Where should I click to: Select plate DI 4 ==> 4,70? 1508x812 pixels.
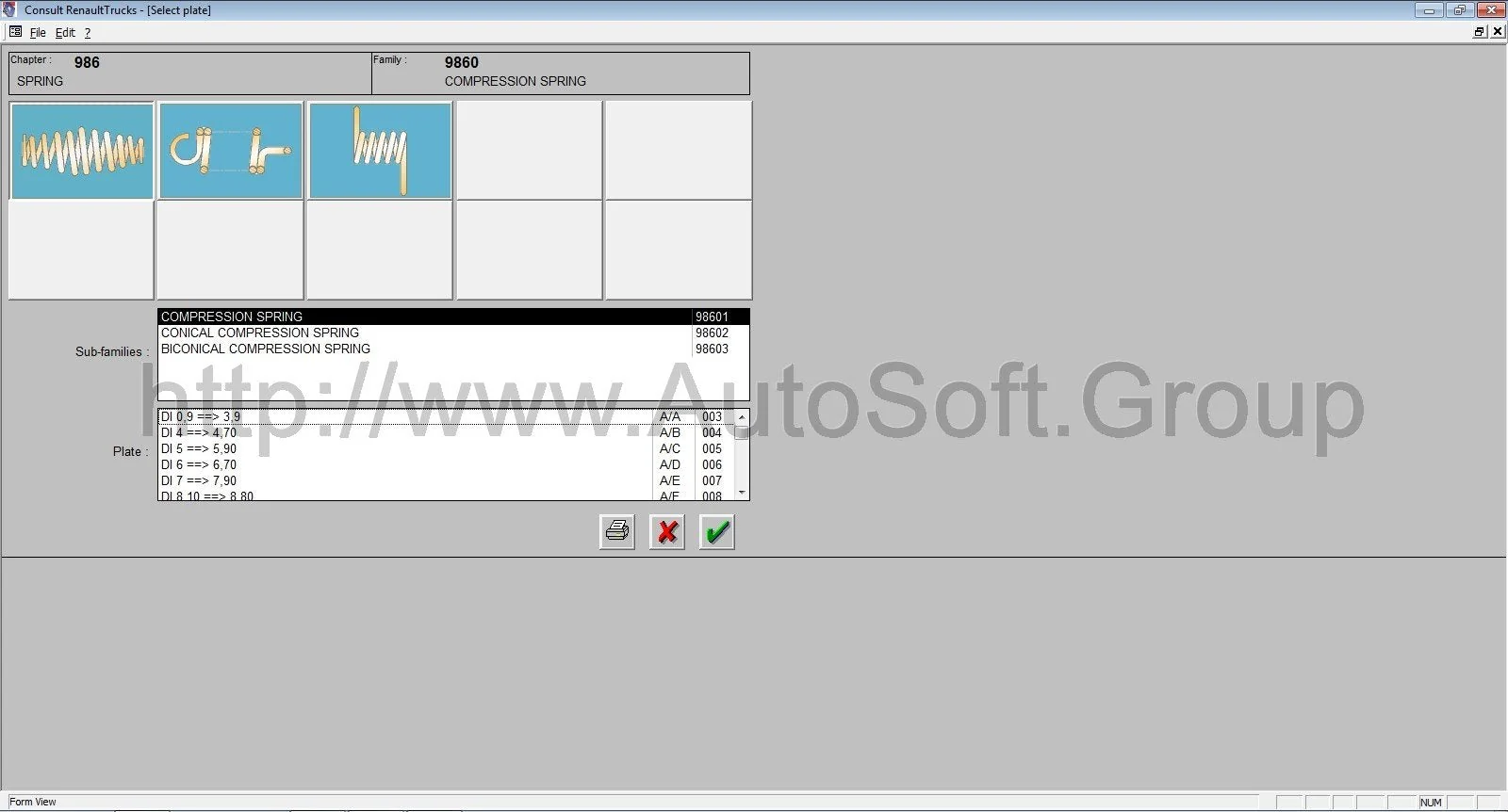[446, 432]
